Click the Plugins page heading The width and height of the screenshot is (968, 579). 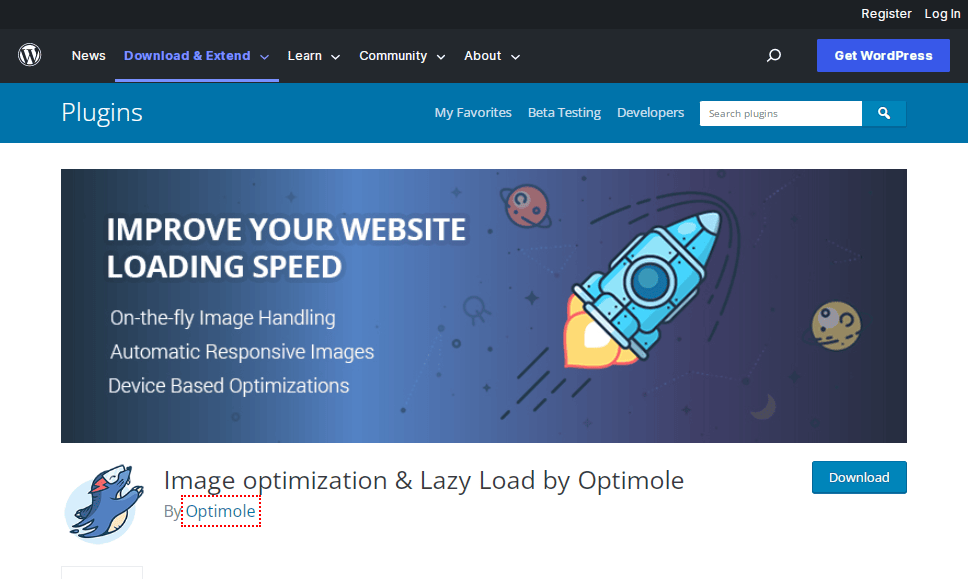102,113
